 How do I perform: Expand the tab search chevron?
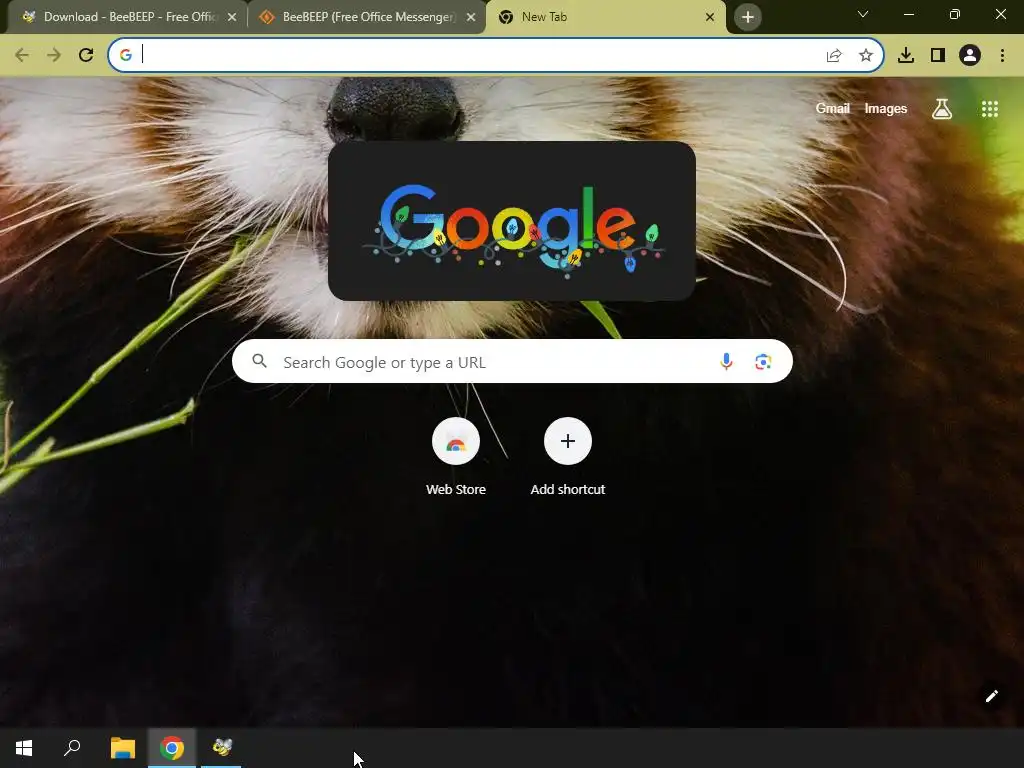863,14
